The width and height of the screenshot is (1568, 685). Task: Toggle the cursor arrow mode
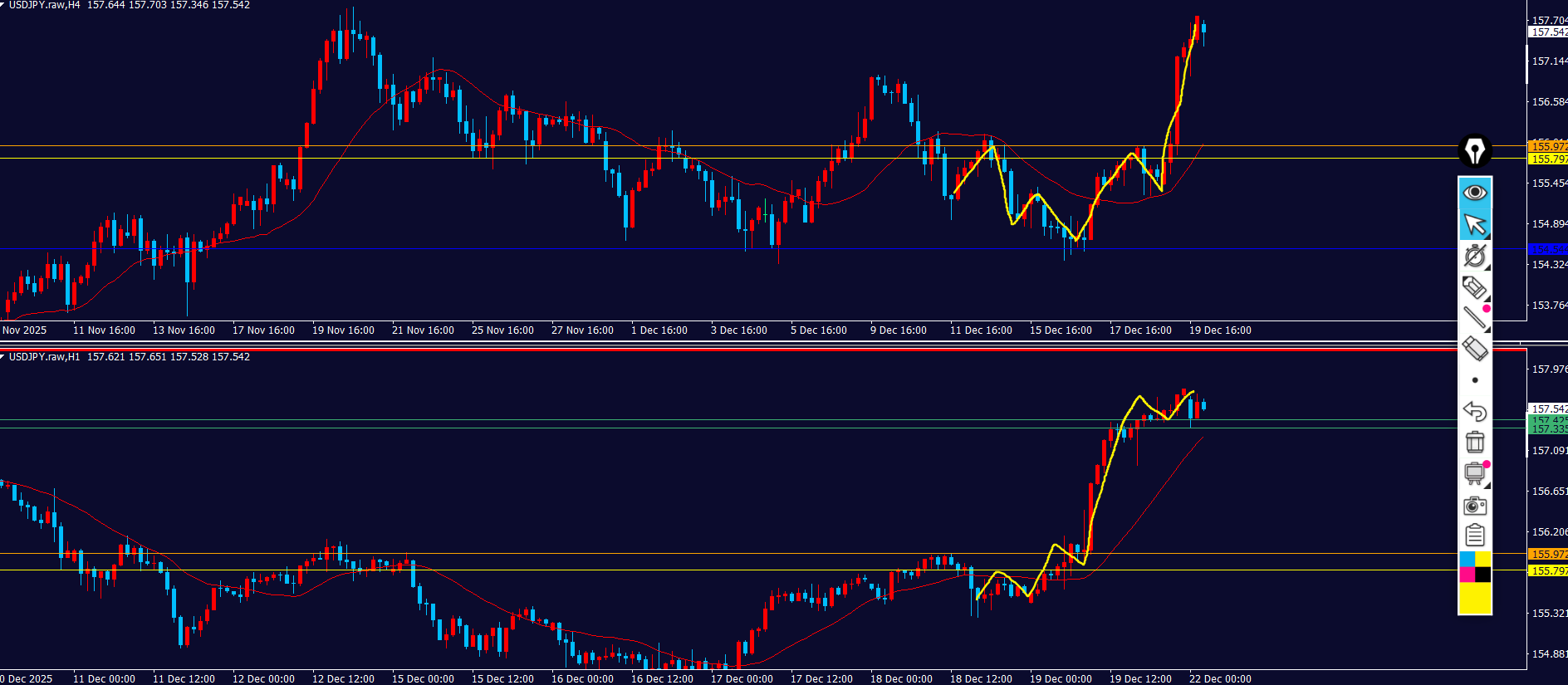tap(1475, 224)
